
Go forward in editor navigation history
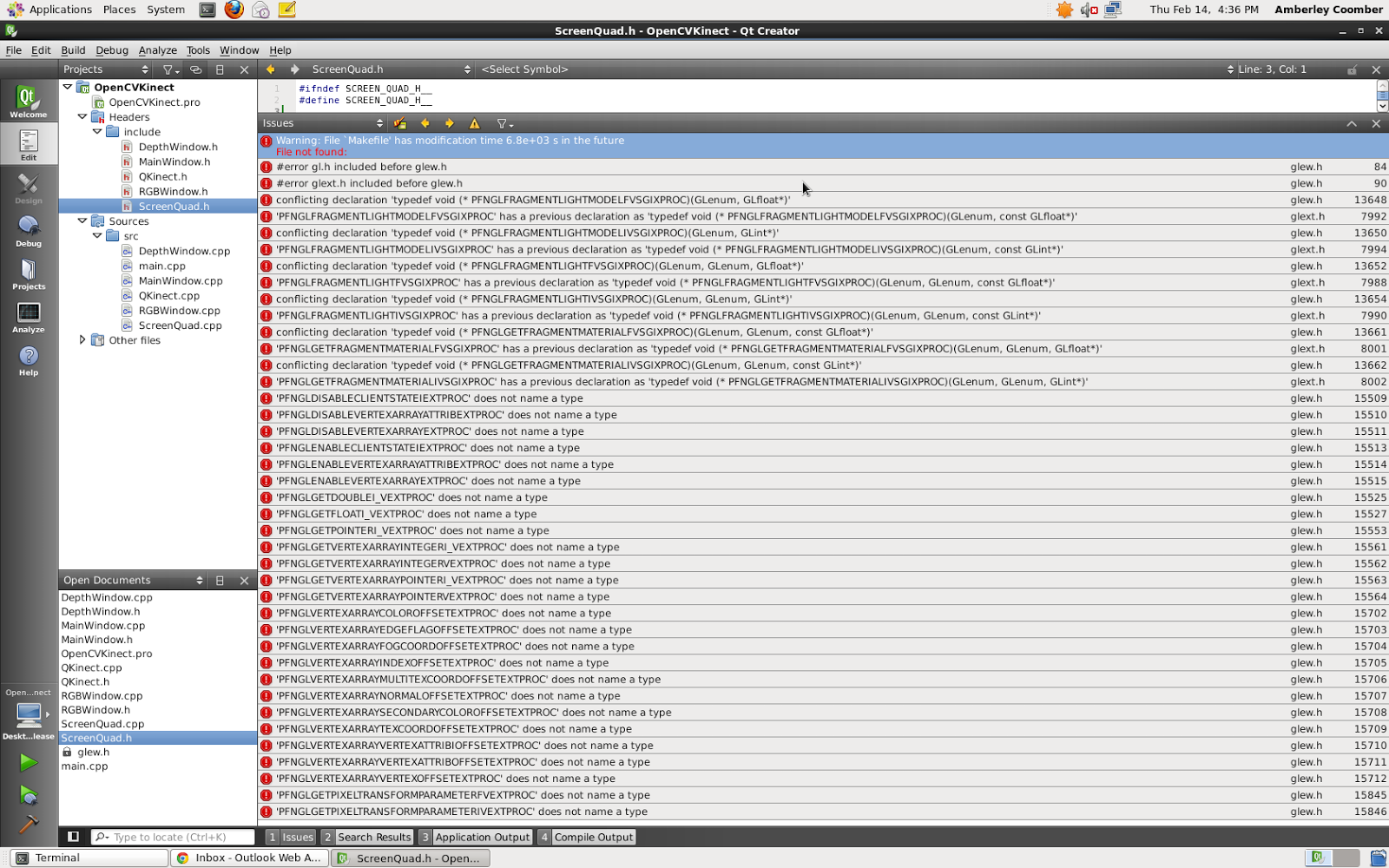coord(294,69)
